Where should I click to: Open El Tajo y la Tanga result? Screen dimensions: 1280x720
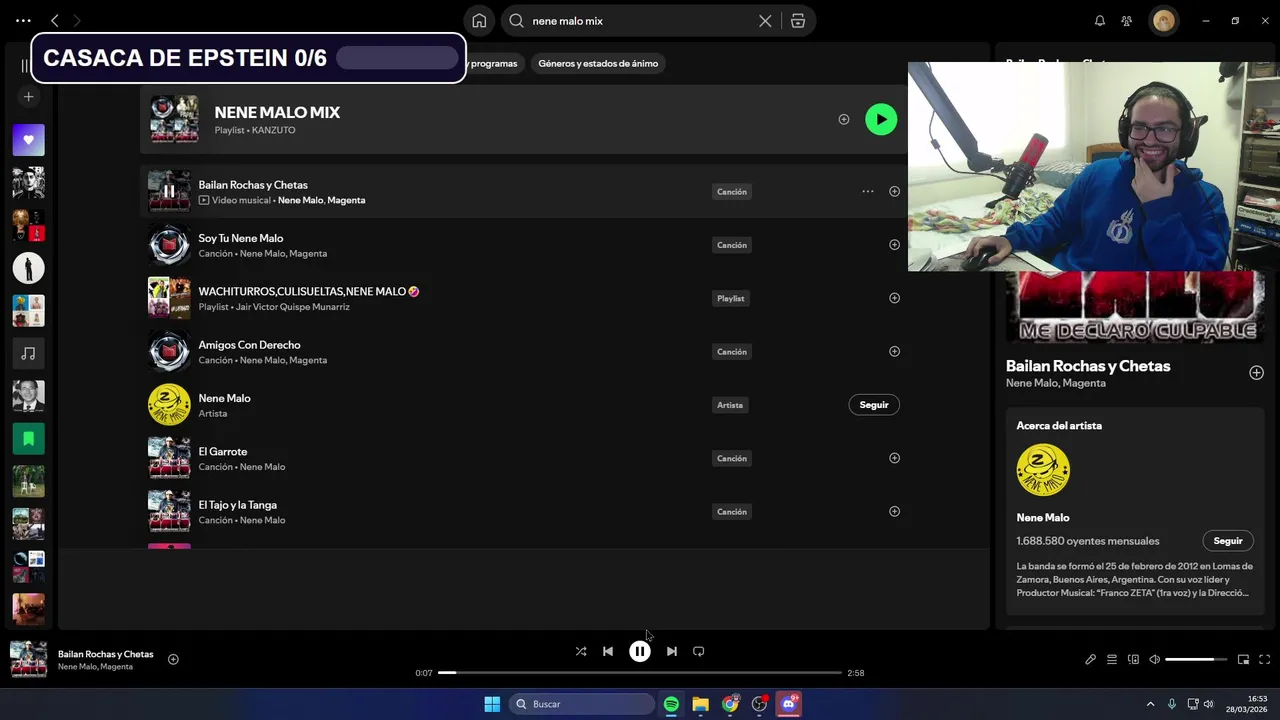click(x=237, y=505)
